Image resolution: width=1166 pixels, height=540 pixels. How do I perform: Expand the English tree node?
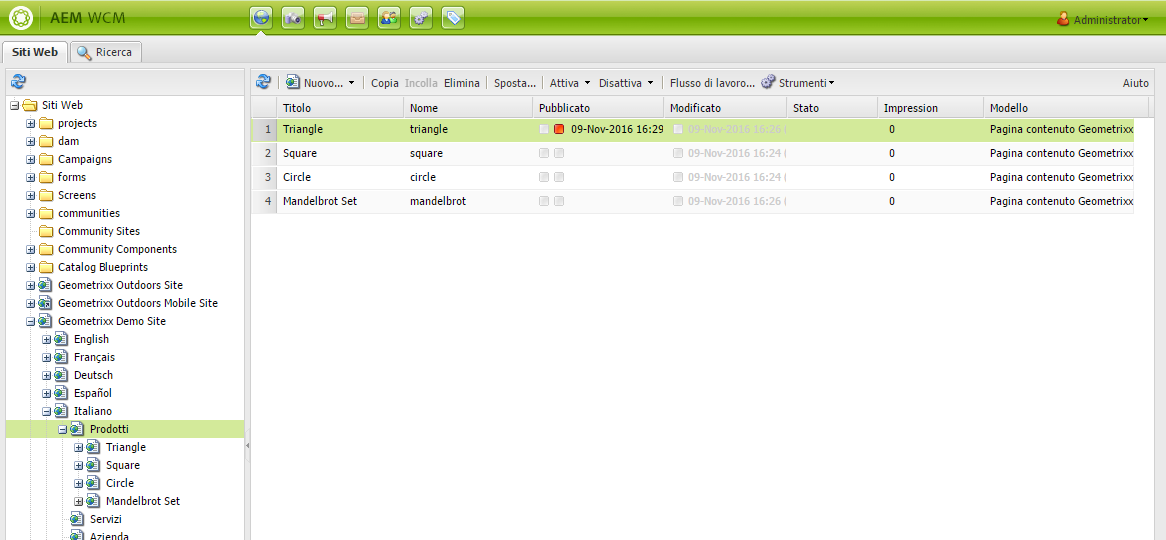click(x=47, y=339)
